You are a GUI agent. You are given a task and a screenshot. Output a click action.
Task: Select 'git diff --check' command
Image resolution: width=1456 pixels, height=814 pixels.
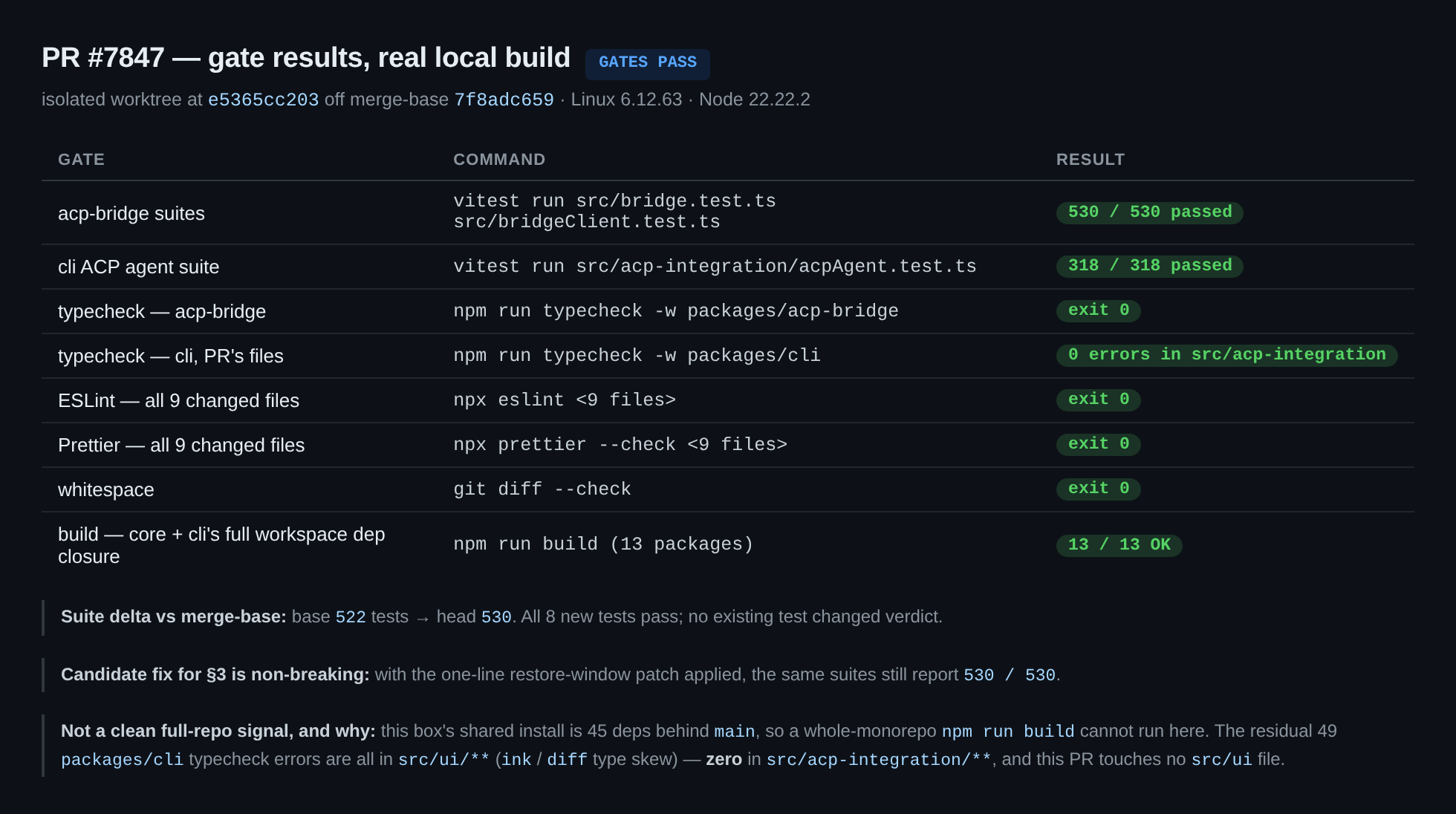(x=542, y=489)
